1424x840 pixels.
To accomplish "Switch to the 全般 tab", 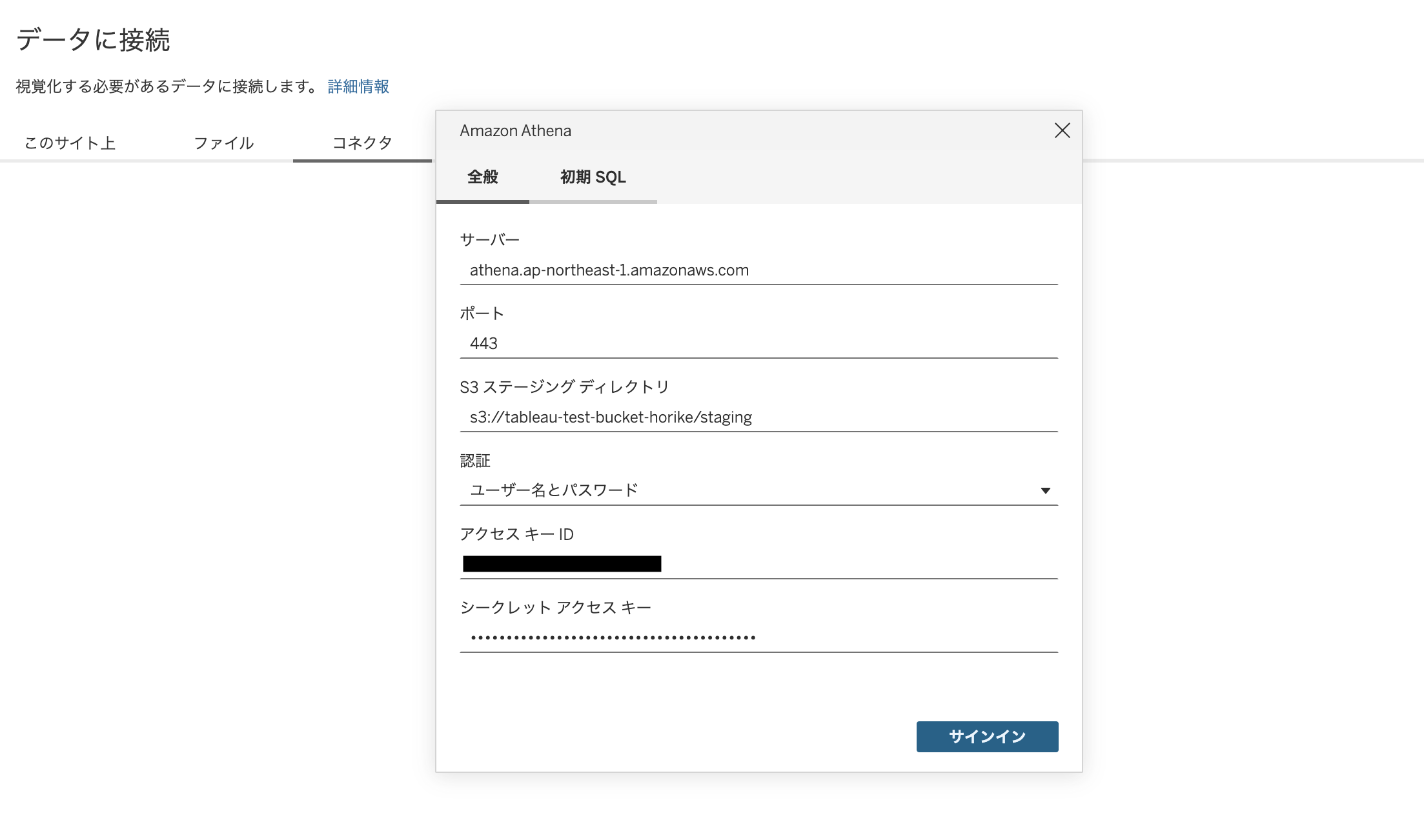I will [483, 177].
